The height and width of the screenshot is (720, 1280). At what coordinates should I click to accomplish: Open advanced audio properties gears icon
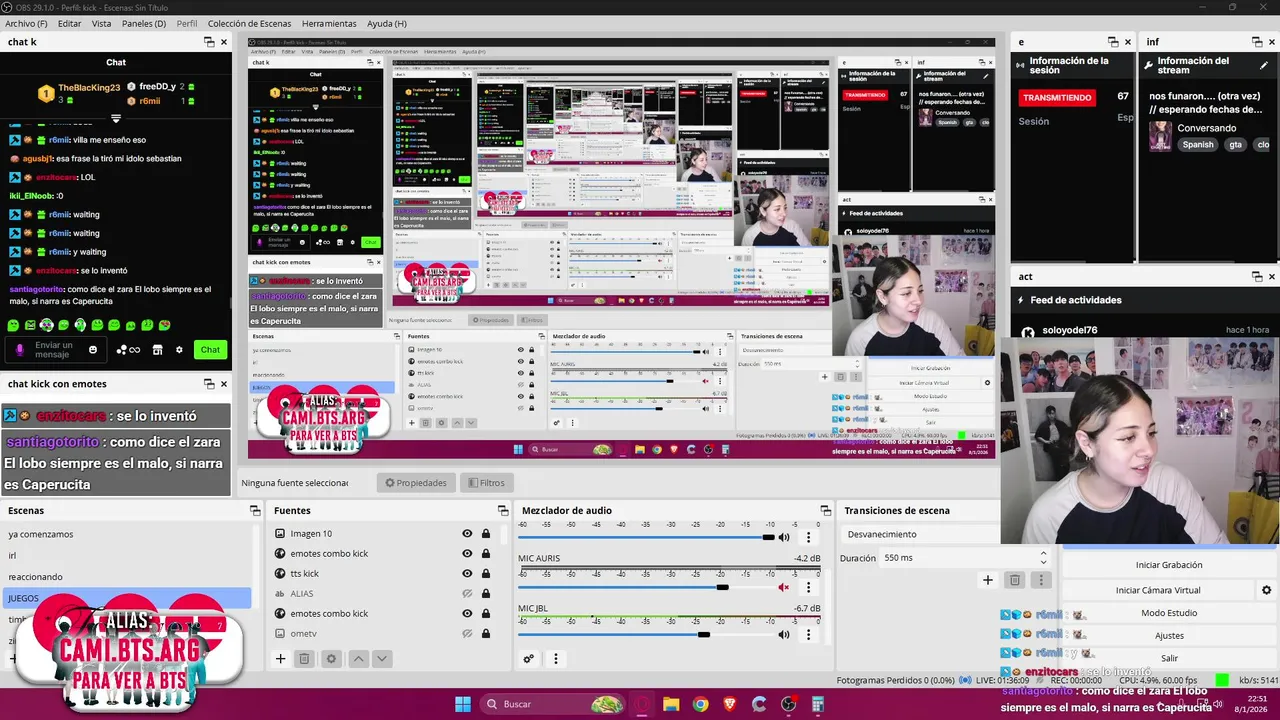click(529, 659)
